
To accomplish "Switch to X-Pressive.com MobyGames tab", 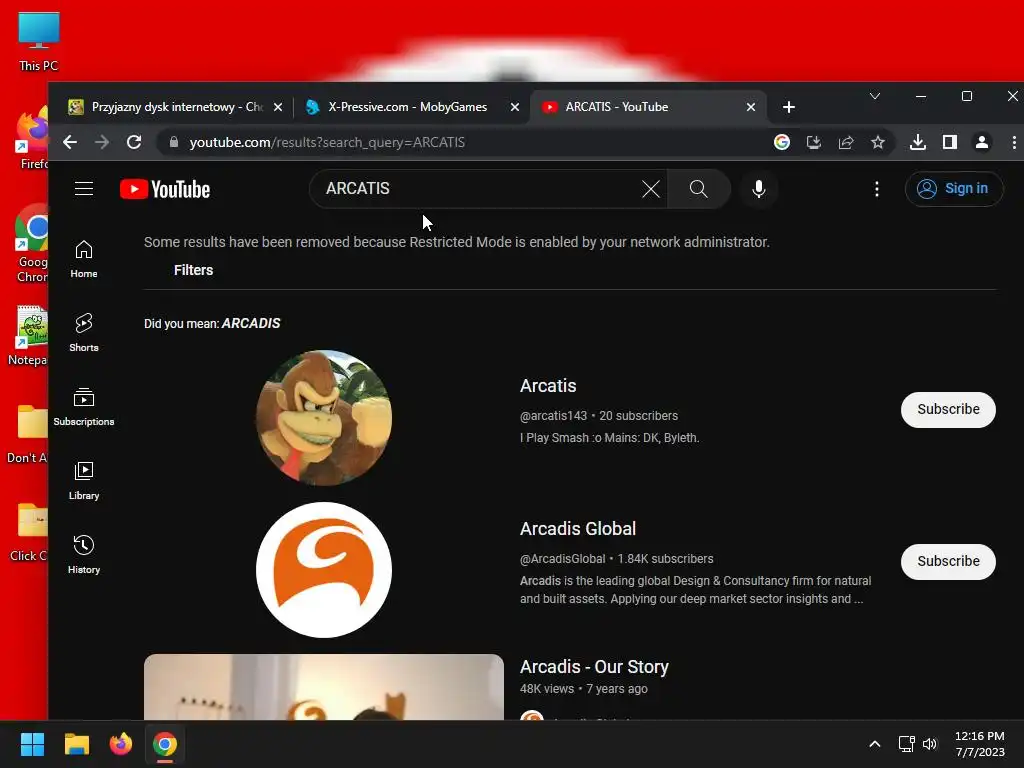I will pos(408,107).
